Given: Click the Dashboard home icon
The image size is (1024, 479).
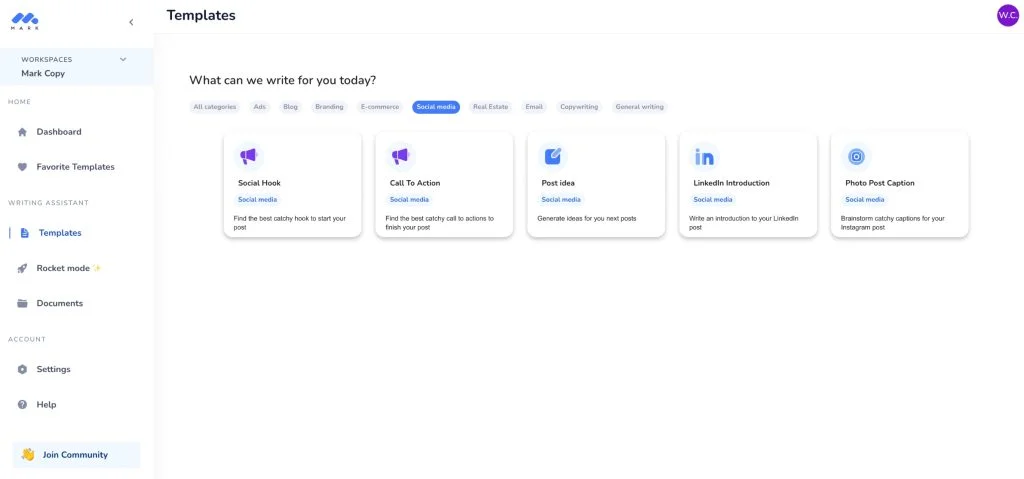Looking at the screenshot, I should [x=22, y=132].
